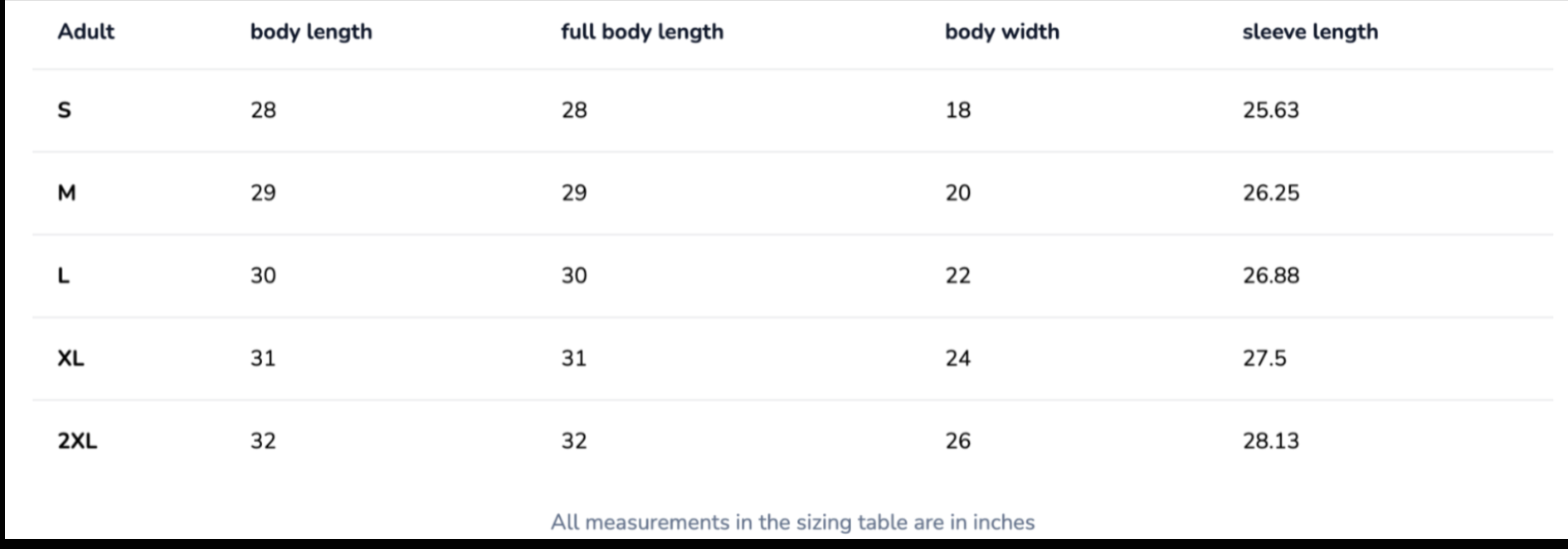1568x549 pixels.
Task: Select the S size row label
Action: coord(64,110)
